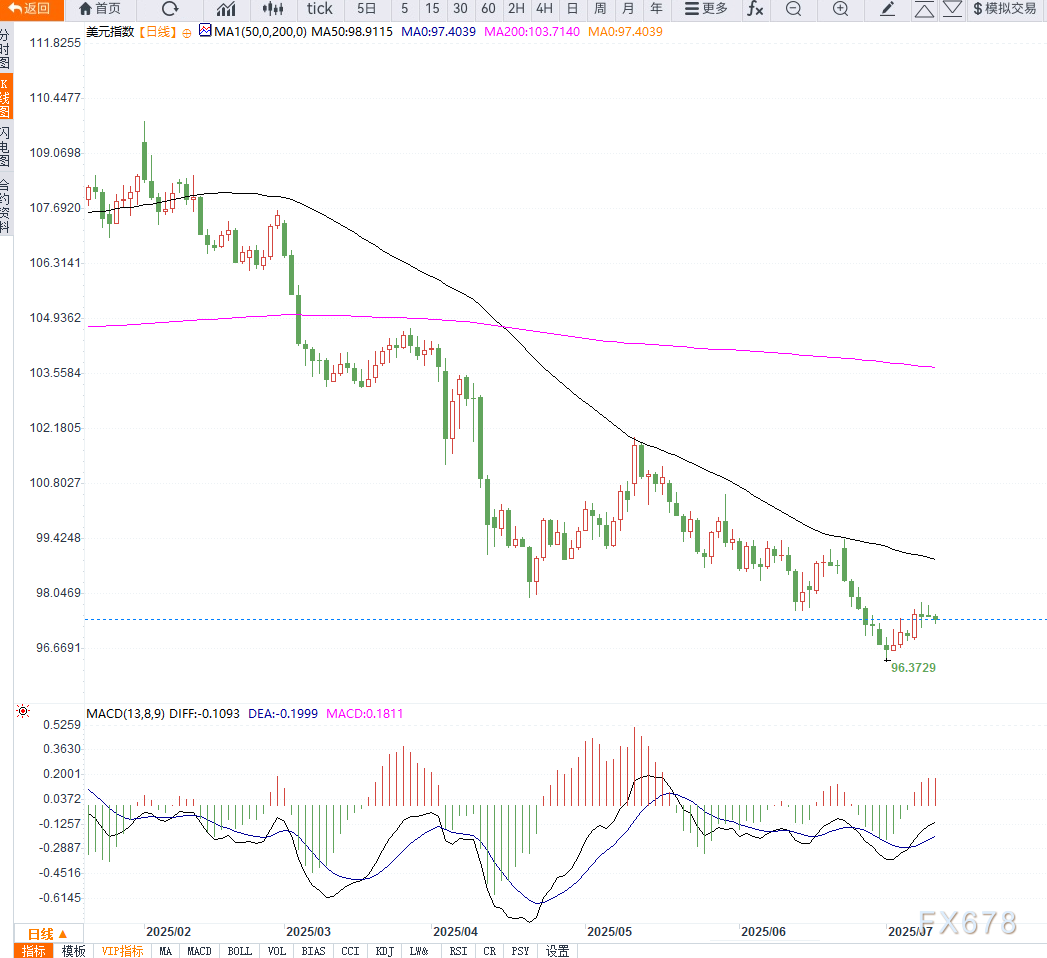Switch to the 4H timeframe
The height and width of the screenshot is (958, 1047).
[544, 9]
